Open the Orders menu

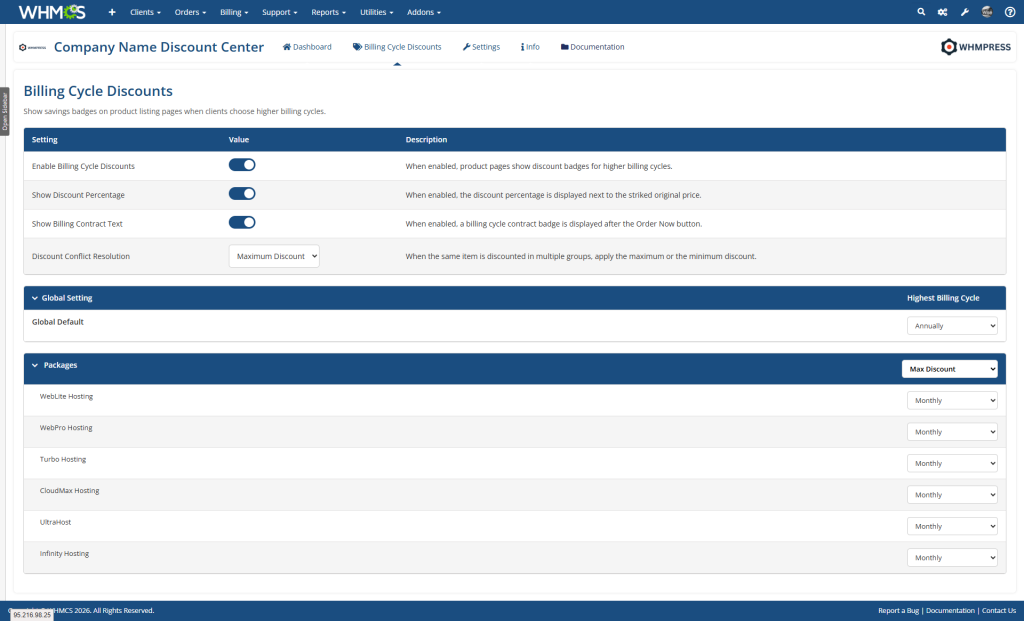190,12
